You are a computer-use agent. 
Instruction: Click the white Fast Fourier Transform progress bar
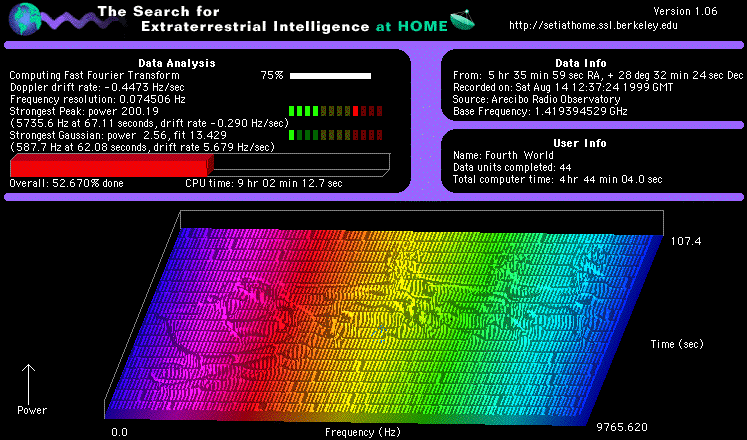(x=331, y=75)
